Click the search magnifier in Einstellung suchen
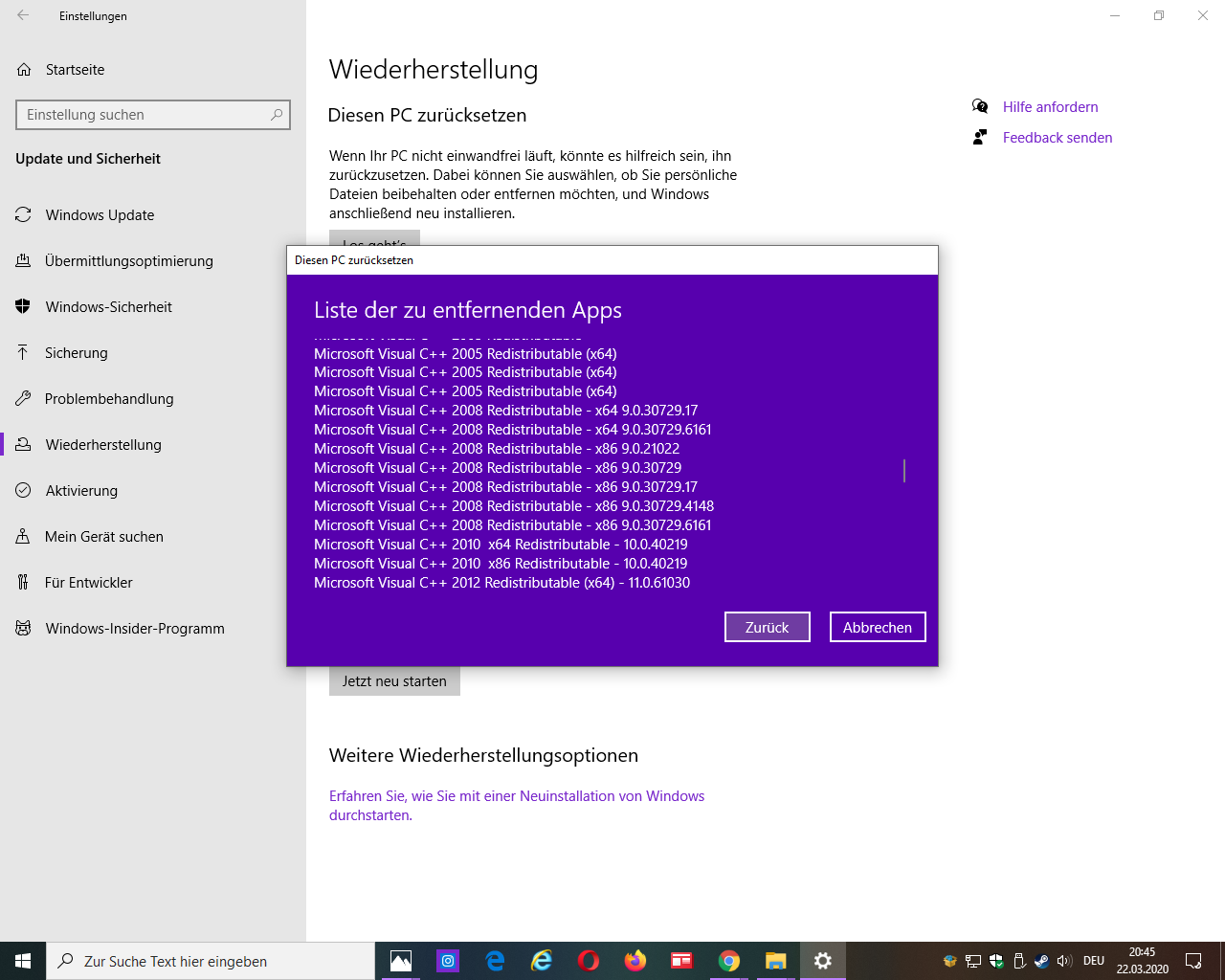 point(277,115)
